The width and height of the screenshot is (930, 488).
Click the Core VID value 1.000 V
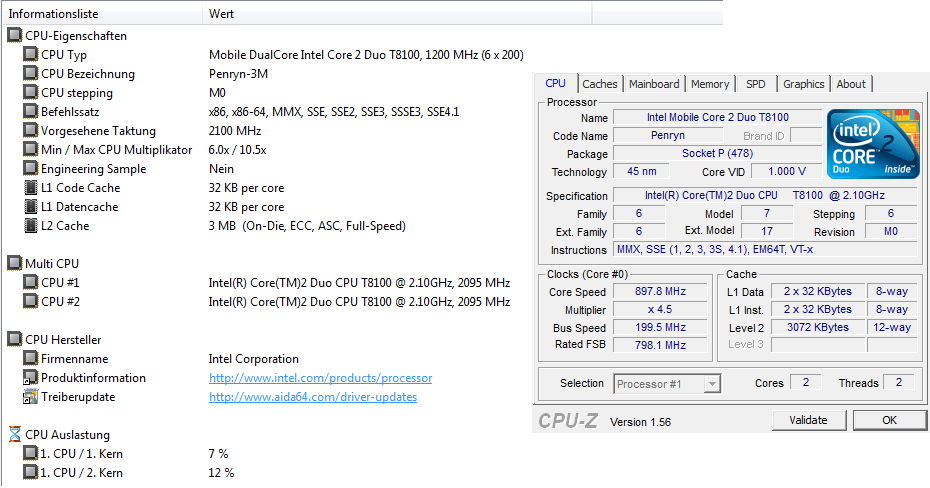point(786,171)
